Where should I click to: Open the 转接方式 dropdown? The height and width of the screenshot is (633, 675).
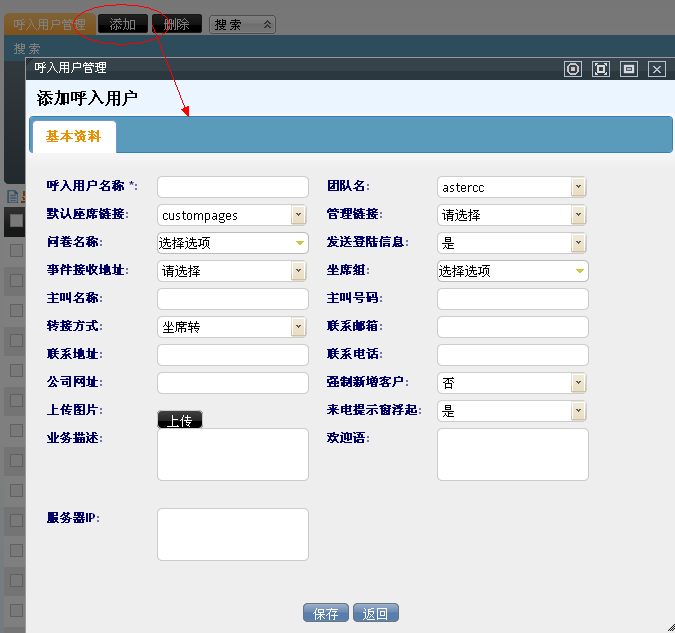pos(298,327)
